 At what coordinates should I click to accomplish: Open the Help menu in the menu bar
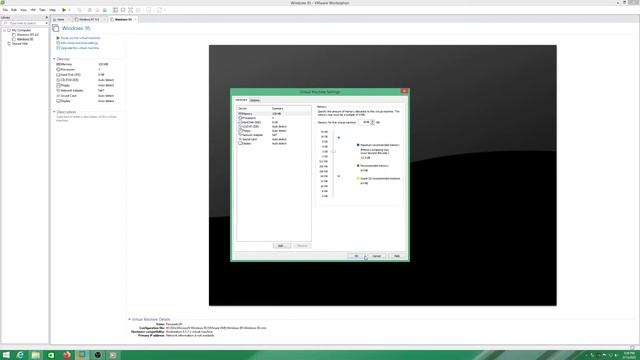click(x=52, y=10)
